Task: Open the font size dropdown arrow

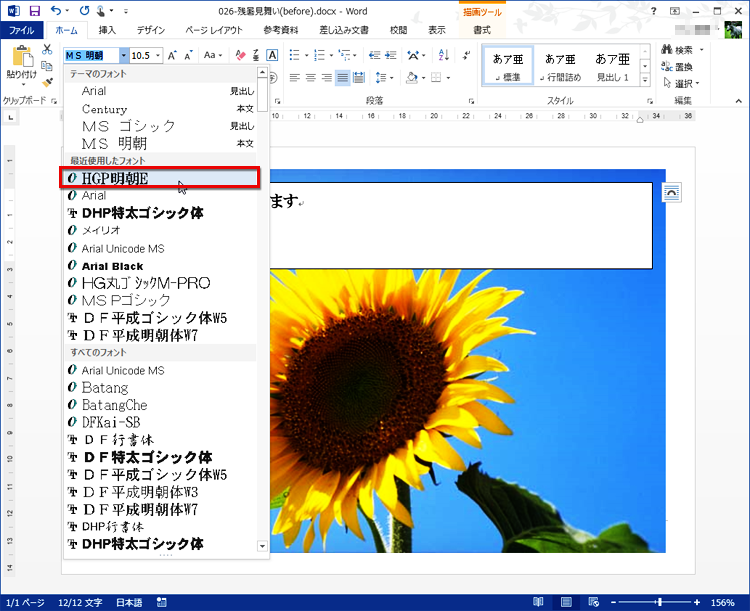Action: tap(158, 56)
